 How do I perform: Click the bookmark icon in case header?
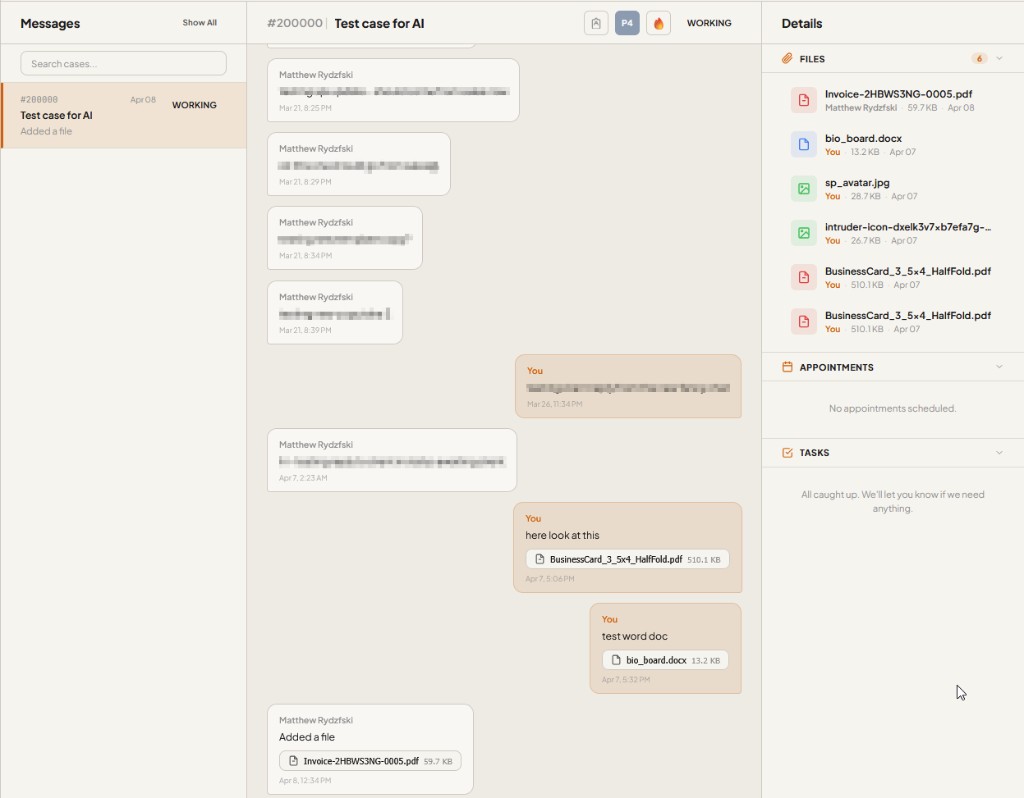coord(596,24)
